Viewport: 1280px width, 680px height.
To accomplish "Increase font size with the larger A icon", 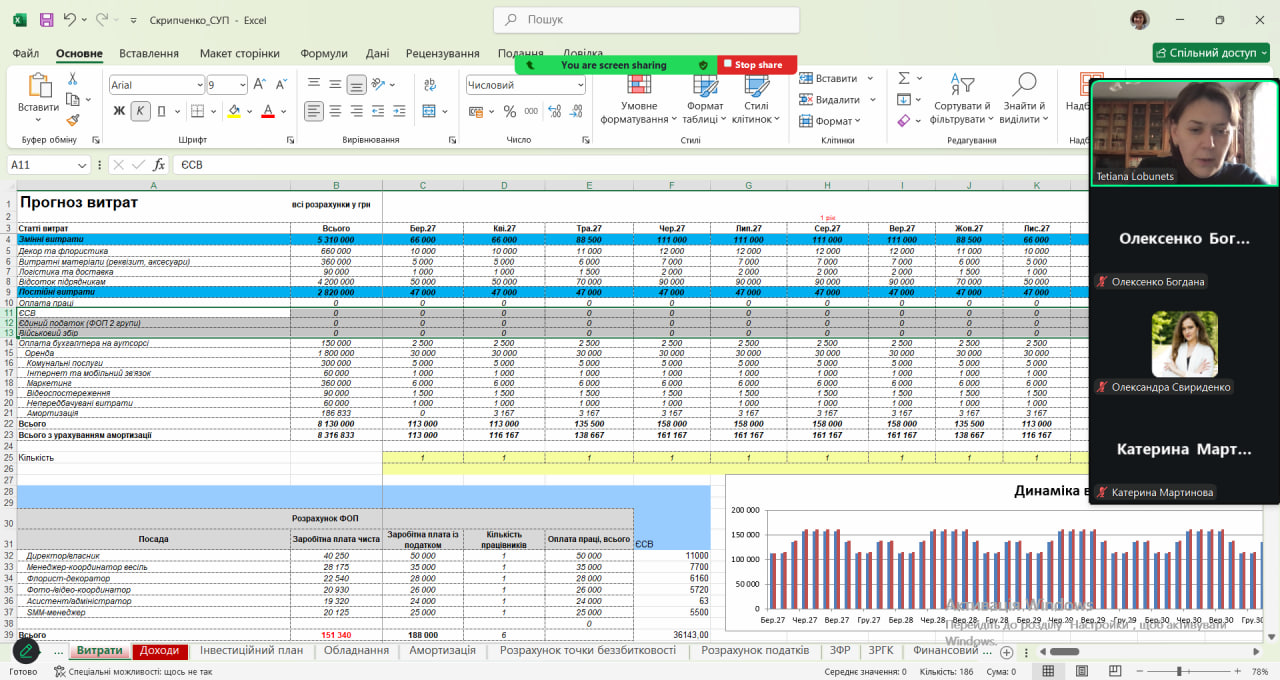I will point(259,85).
